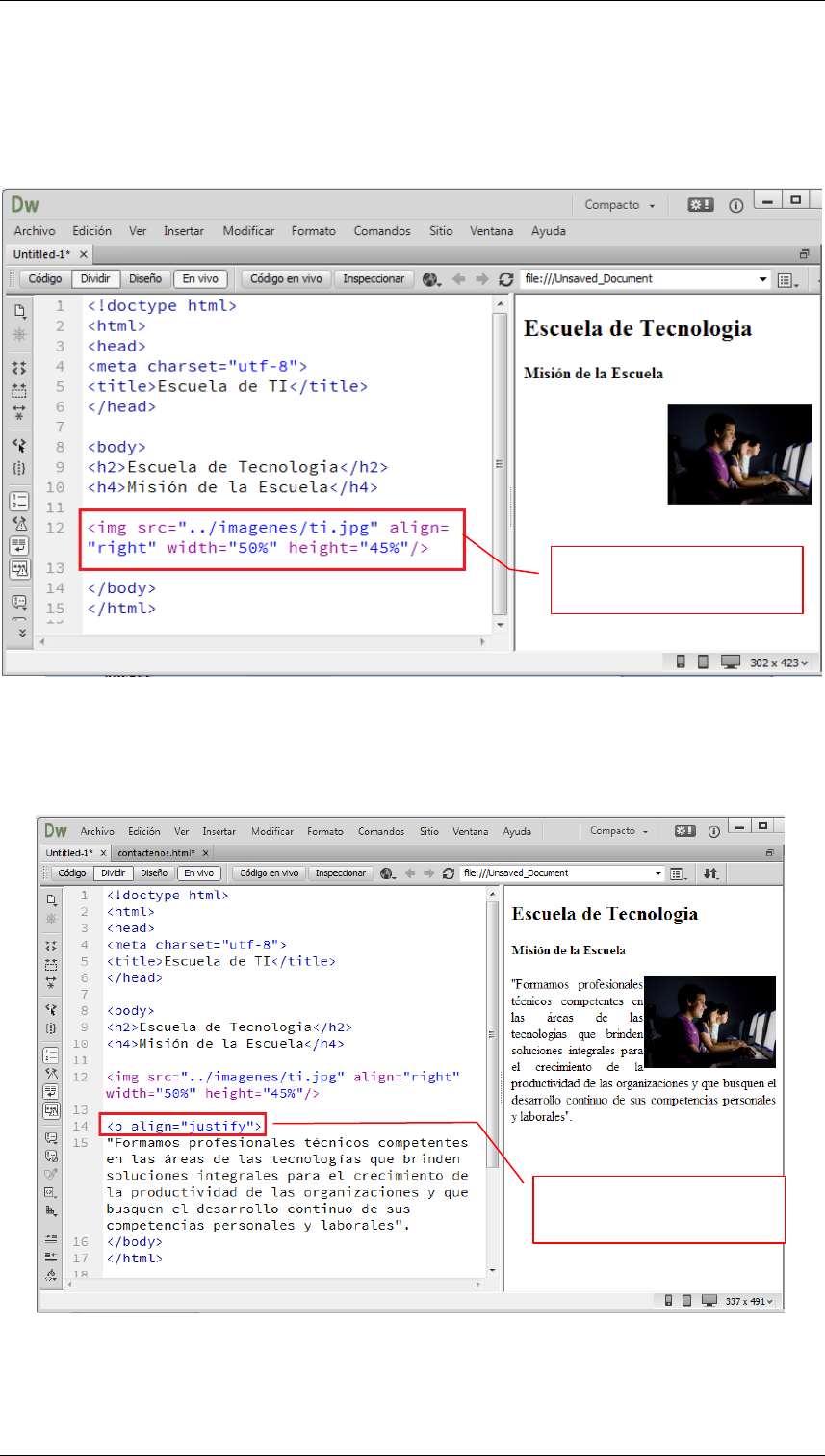This screenshot has width=825, height=1456.
Task: Refresh design view in lower Dreamweaver window
Action: click(448, 873)
